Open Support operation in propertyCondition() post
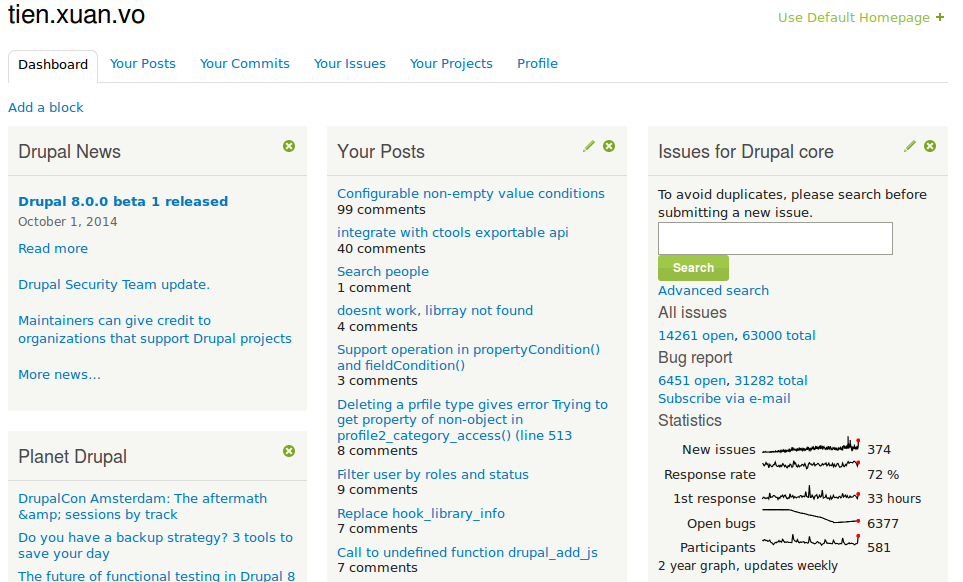The height and width of the screenshot is (582, 963). pos(469,357)
